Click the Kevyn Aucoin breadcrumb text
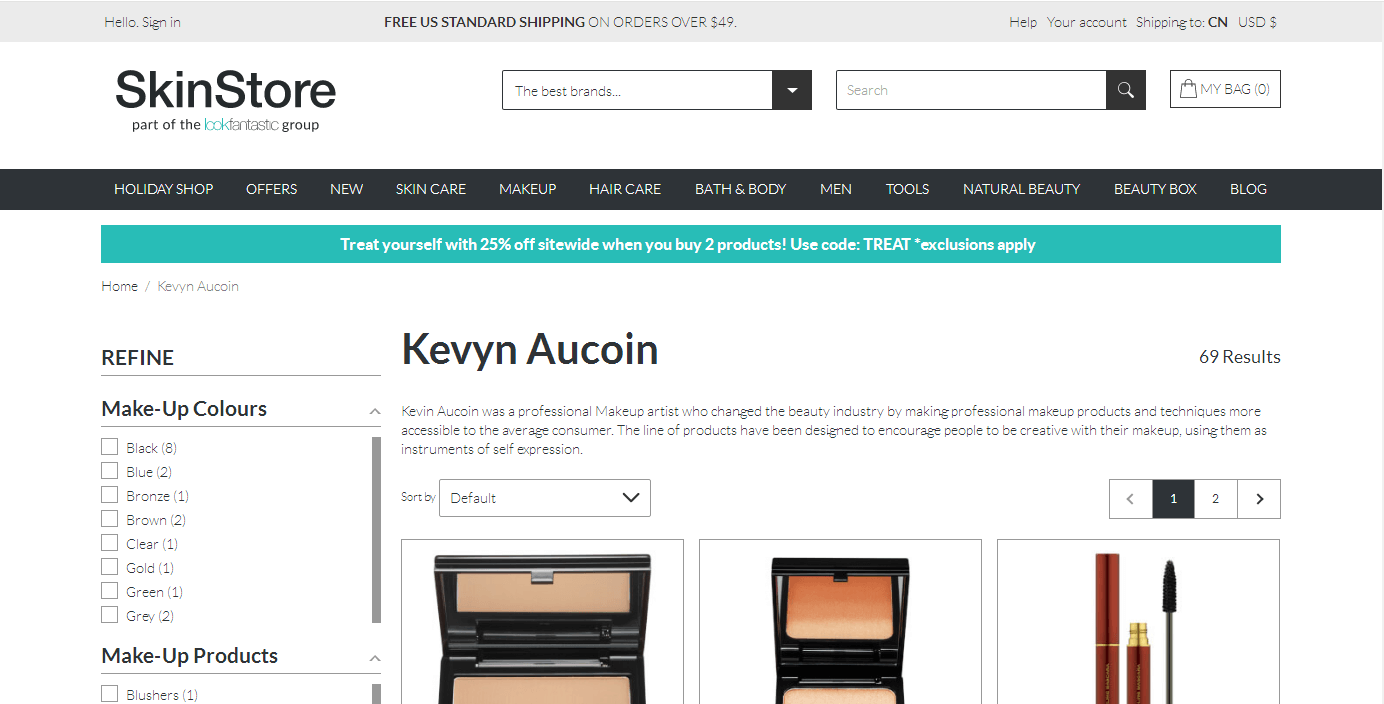1384x704 pixels. 198,286
